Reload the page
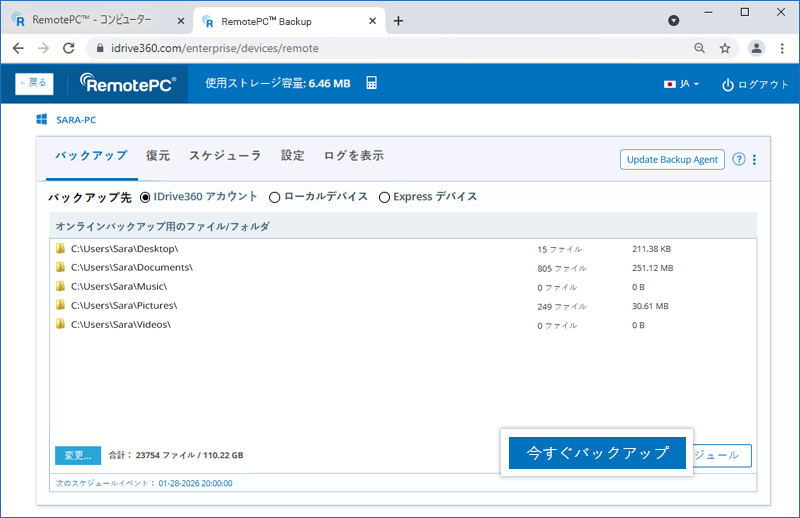The width and height of the screenshot is (800, 518). point(69,48)
